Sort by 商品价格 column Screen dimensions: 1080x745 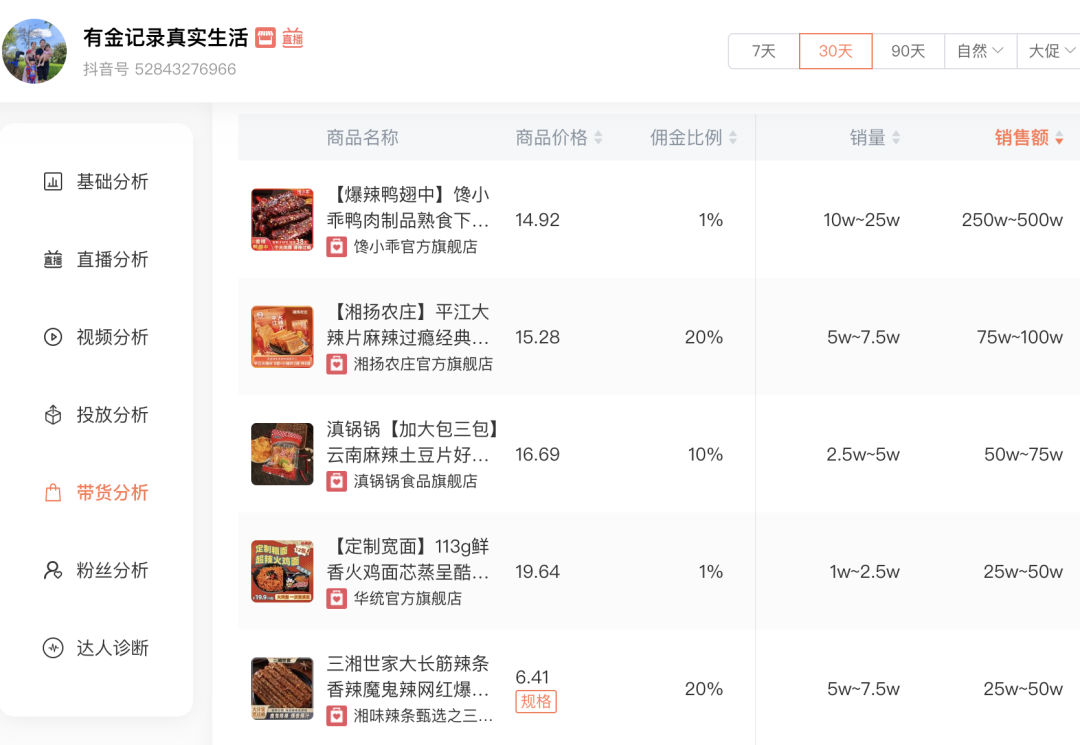559,138
